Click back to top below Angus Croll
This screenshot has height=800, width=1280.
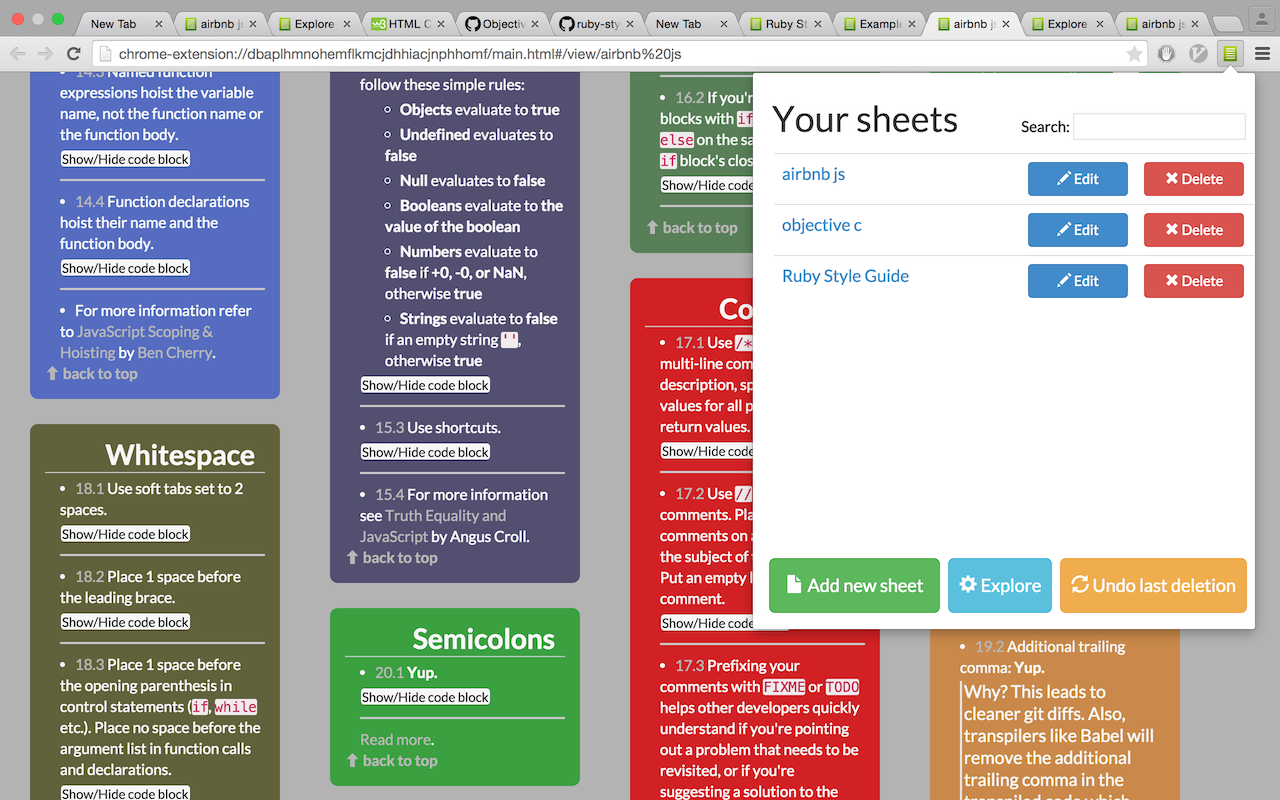pos(392,557)
